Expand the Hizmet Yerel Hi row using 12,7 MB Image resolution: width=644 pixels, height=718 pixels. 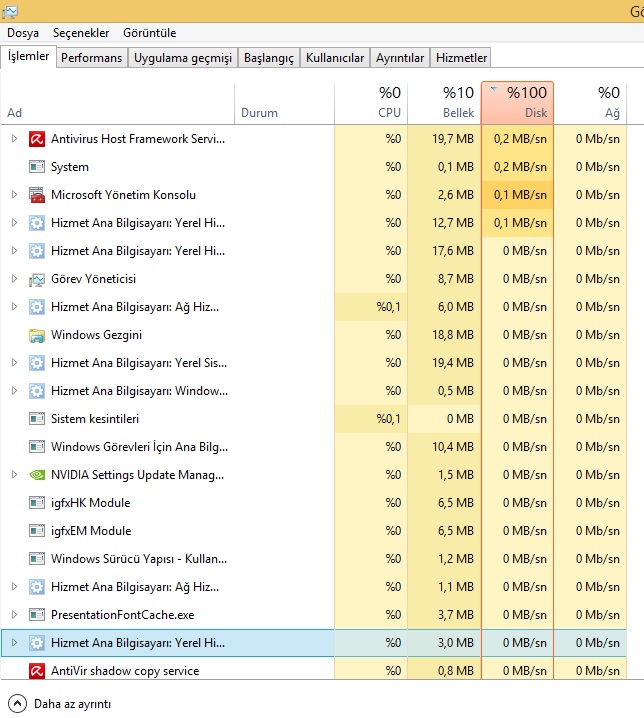click(x=14, y=223)
